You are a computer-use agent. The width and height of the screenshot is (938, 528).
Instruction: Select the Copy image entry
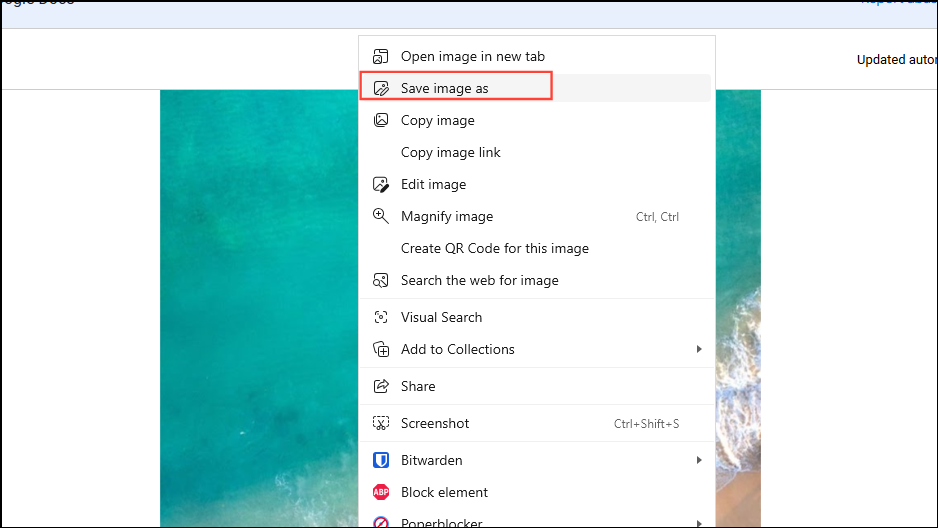537,120
